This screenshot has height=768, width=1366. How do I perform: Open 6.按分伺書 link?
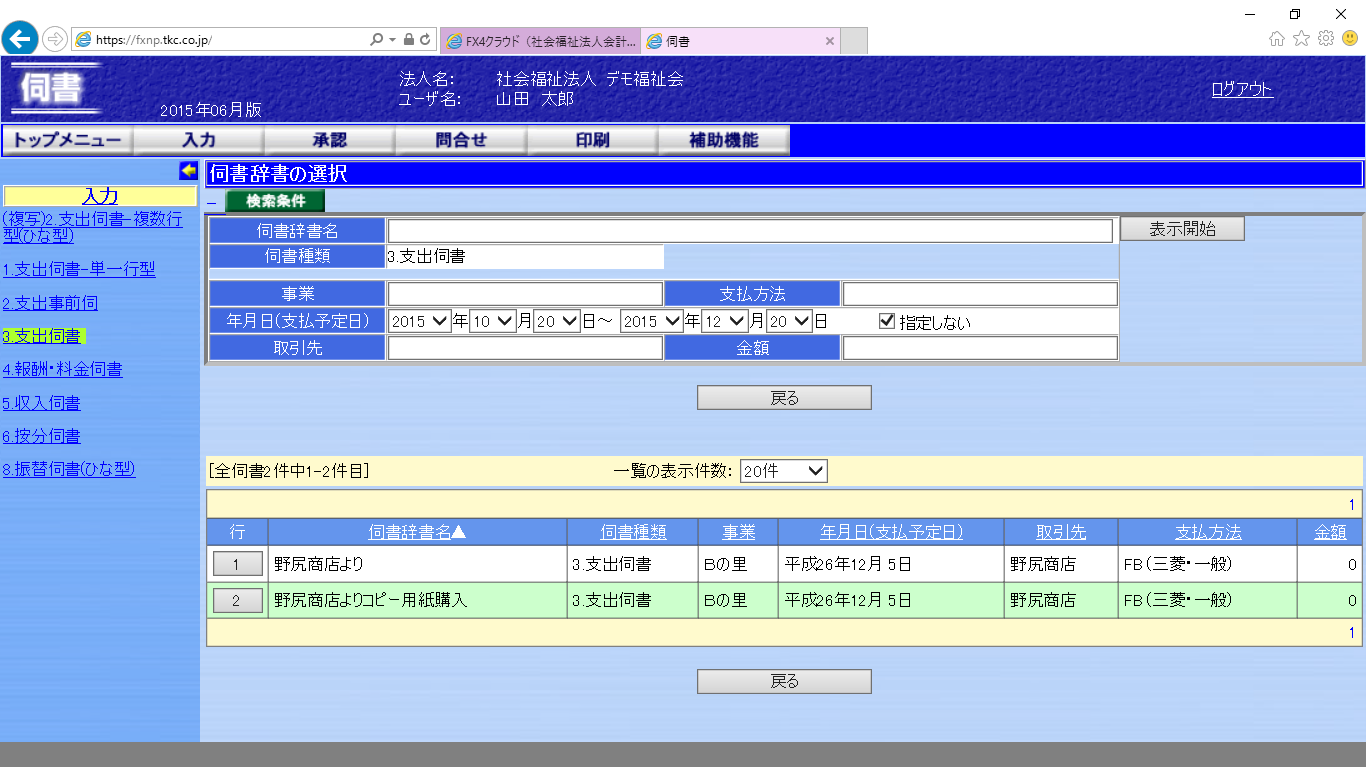(41, 436)
